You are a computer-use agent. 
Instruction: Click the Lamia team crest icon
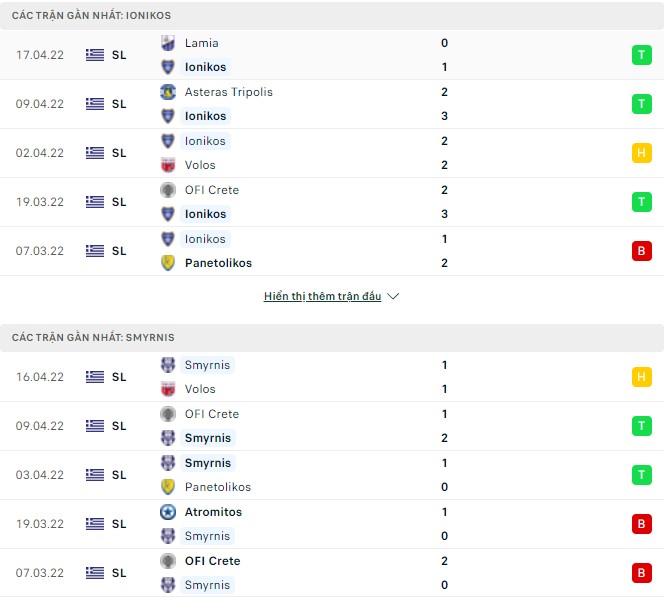pyautogui.click(x=168, y=43)
